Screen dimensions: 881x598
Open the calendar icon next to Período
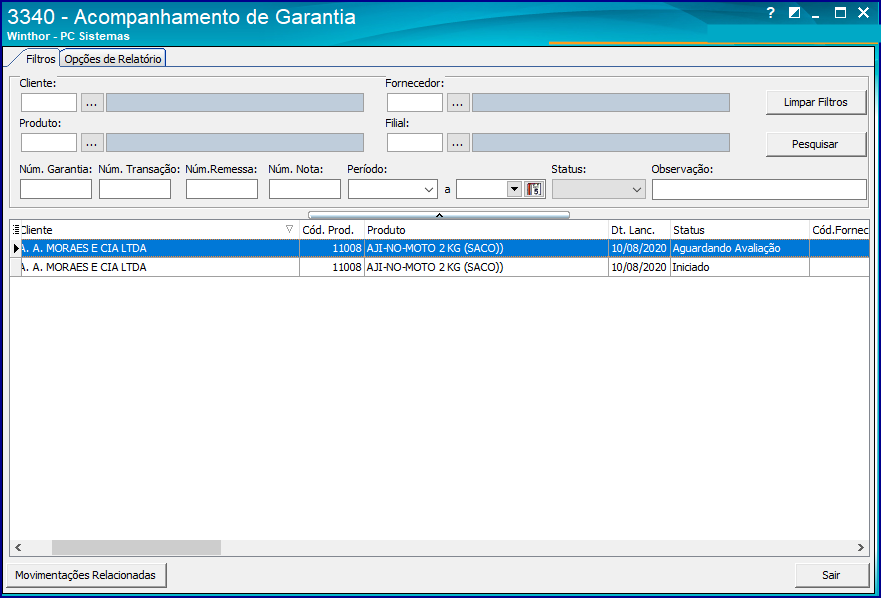coord(535,189)
